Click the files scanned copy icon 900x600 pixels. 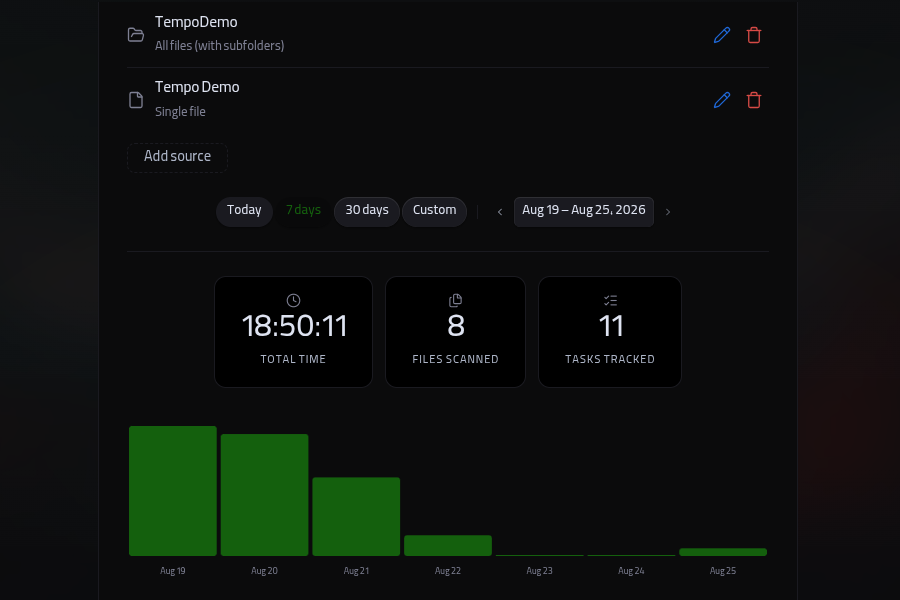pos(455,300)
